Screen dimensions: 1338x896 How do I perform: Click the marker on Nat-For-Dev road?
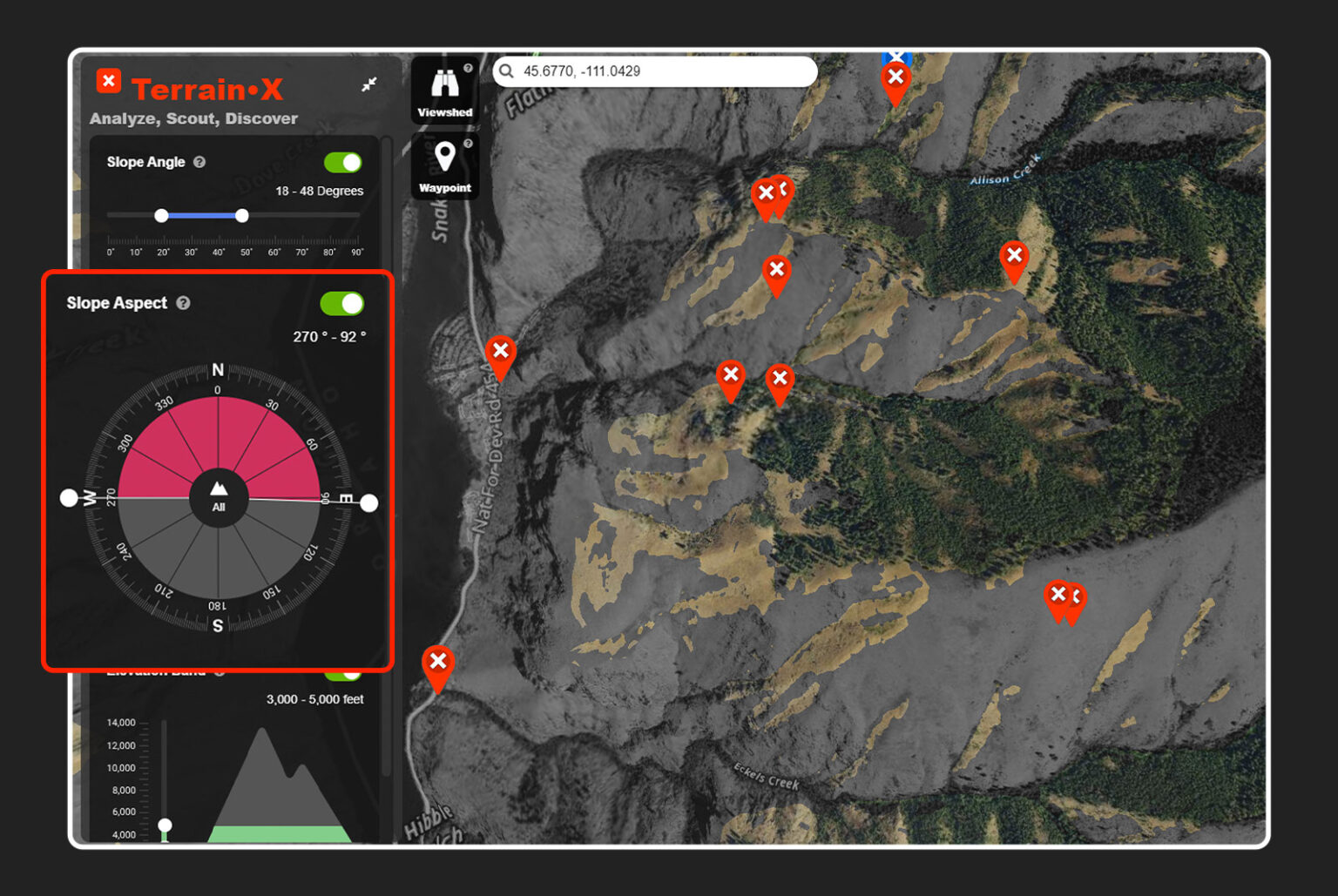coord(500,353)
